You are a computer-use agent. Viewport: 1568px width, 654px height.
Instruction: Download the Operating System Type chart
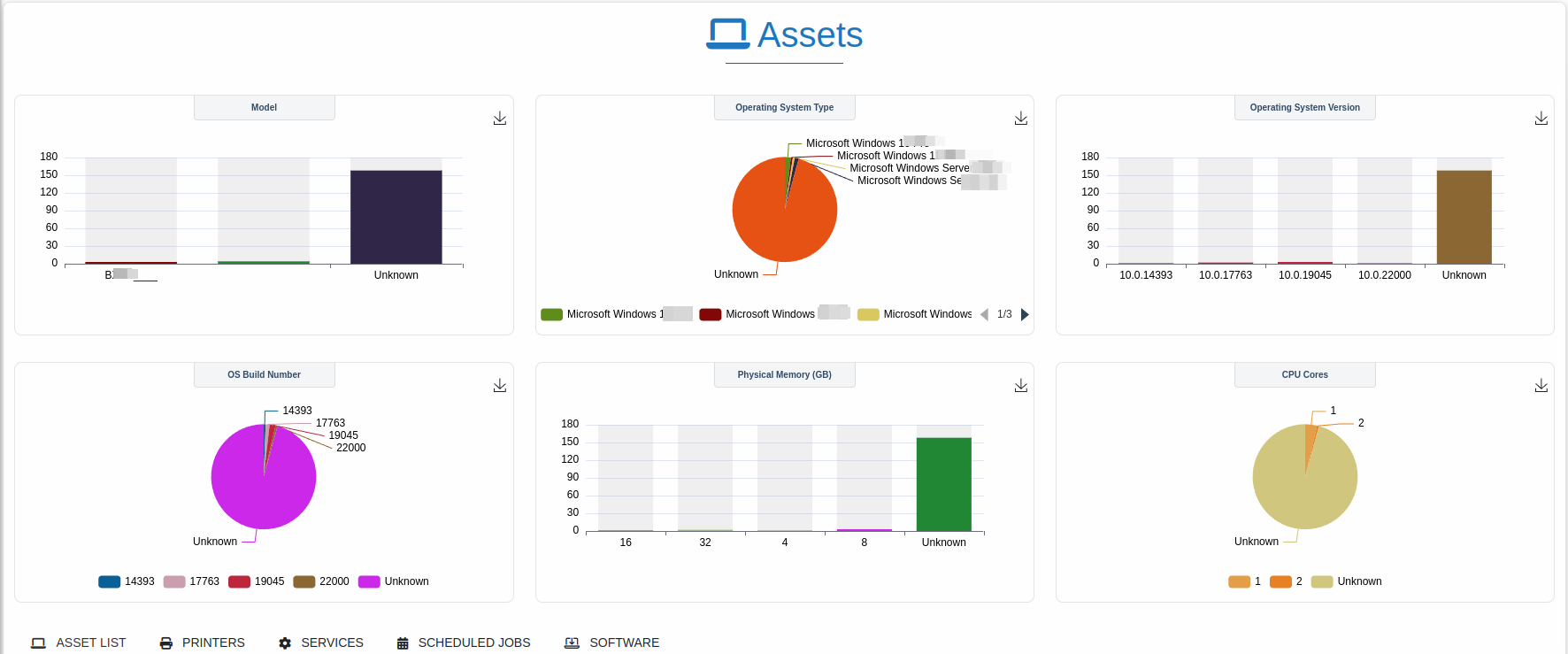coord(1020,119)
